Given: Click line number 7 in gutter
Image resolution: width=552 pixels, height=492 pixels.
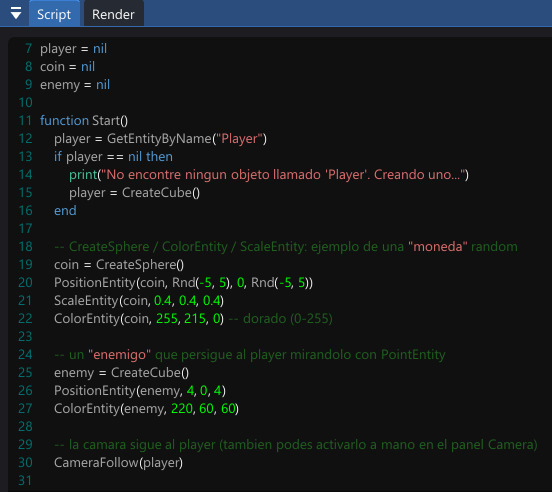Looking at the screenshot, I should click(x=29, y=49).
